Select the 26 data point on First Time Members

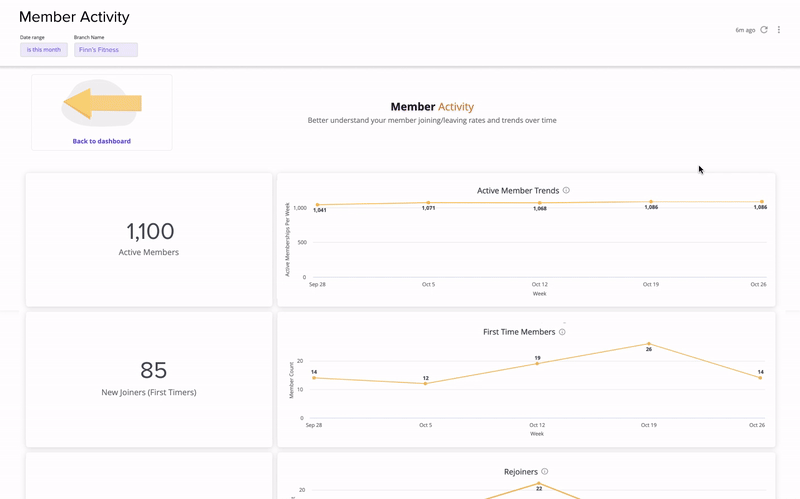coord(648,344)
